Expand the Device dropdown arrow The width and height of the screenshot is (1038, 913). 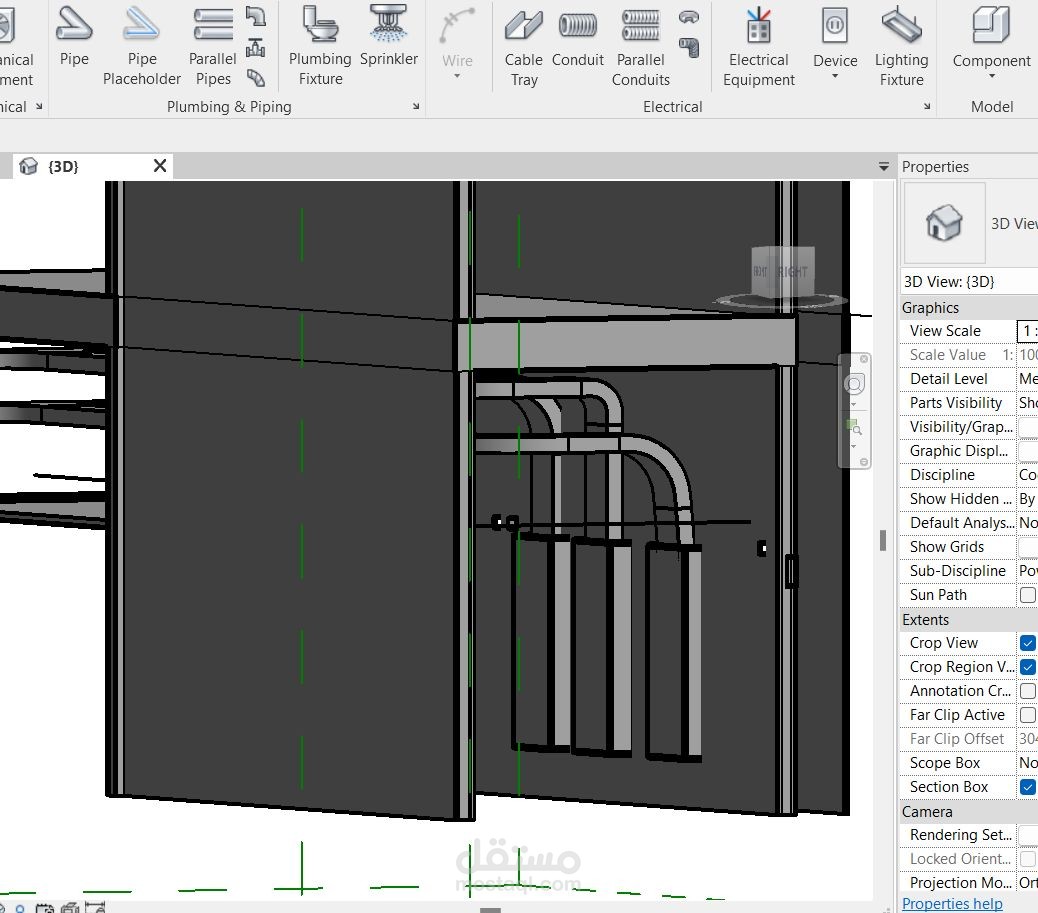pyautogui.click(x=835, y=77)
